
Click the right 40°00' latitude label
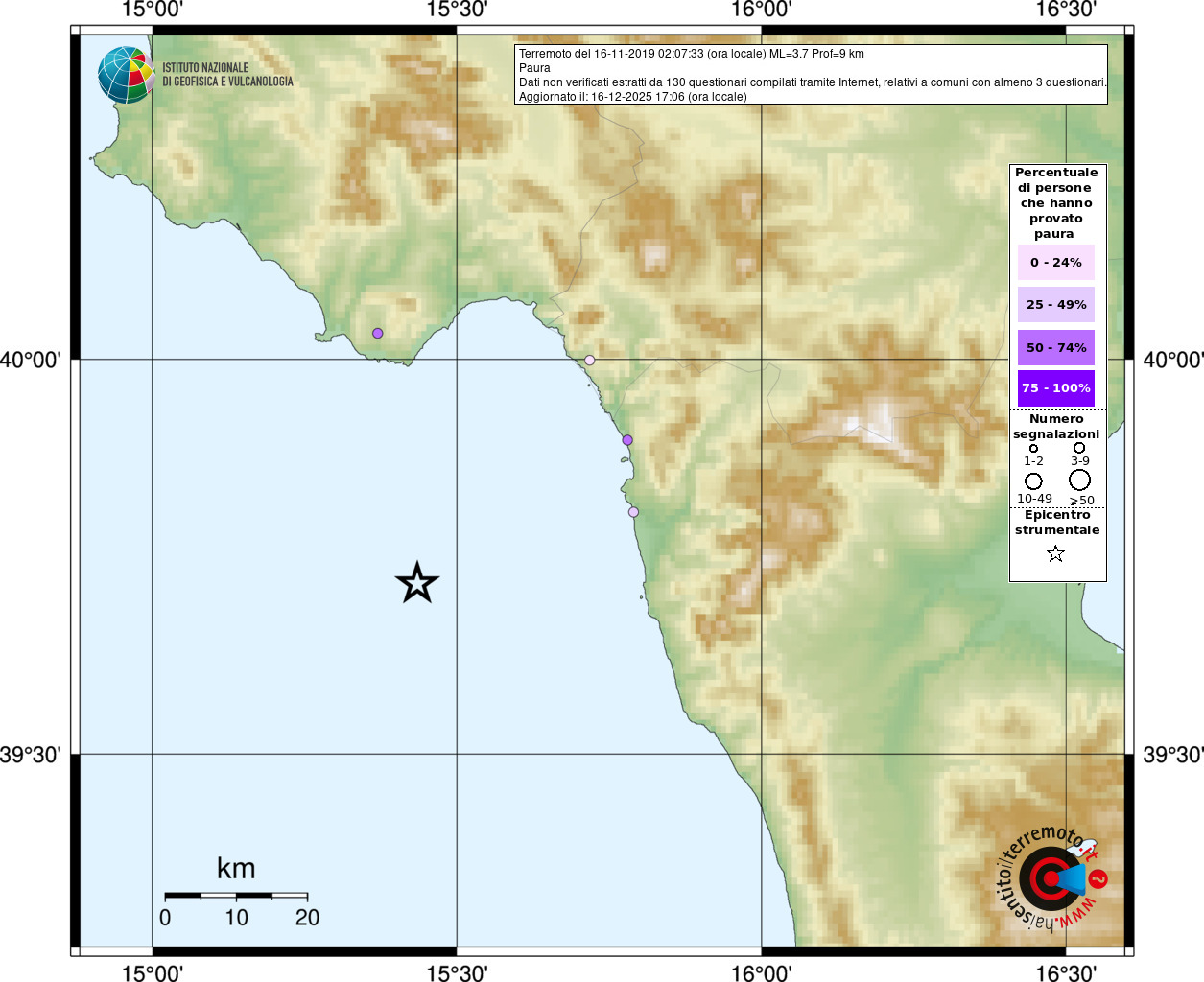point(1173,360)
